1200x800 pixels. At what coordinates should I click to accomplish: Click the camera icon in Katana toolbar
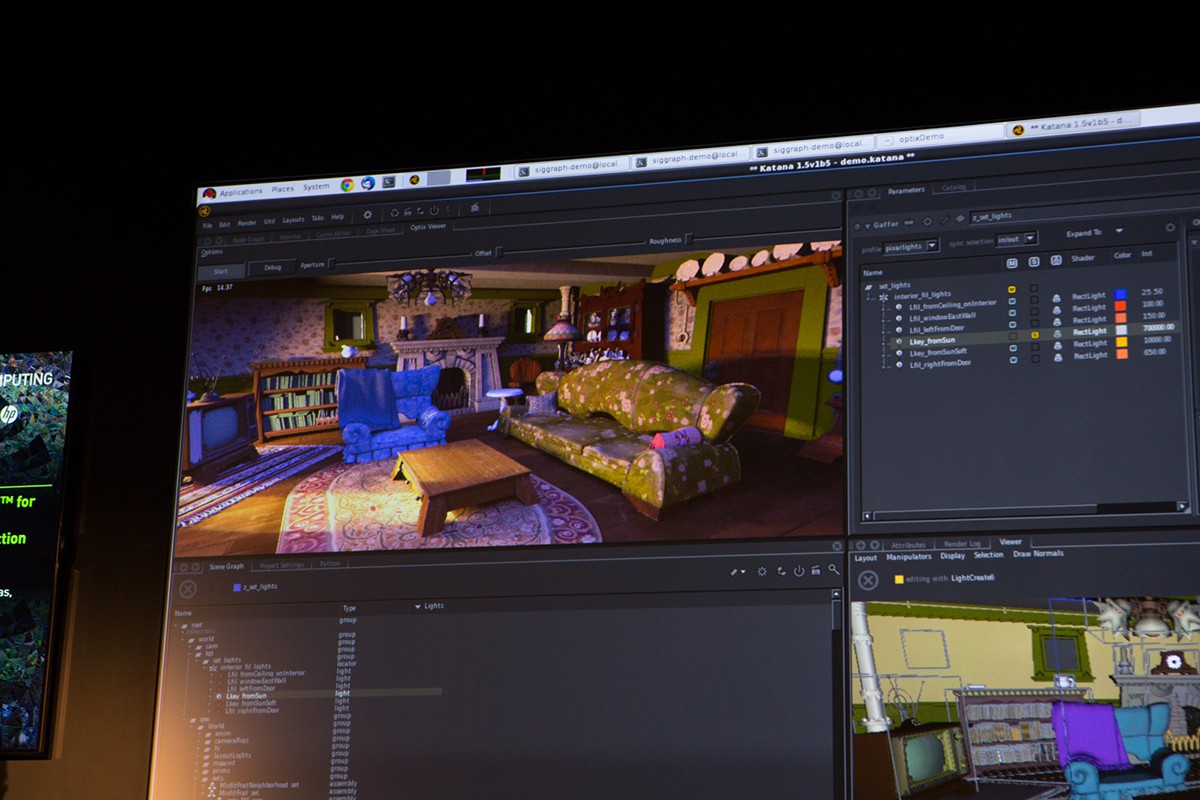click(x=473, y=207)
